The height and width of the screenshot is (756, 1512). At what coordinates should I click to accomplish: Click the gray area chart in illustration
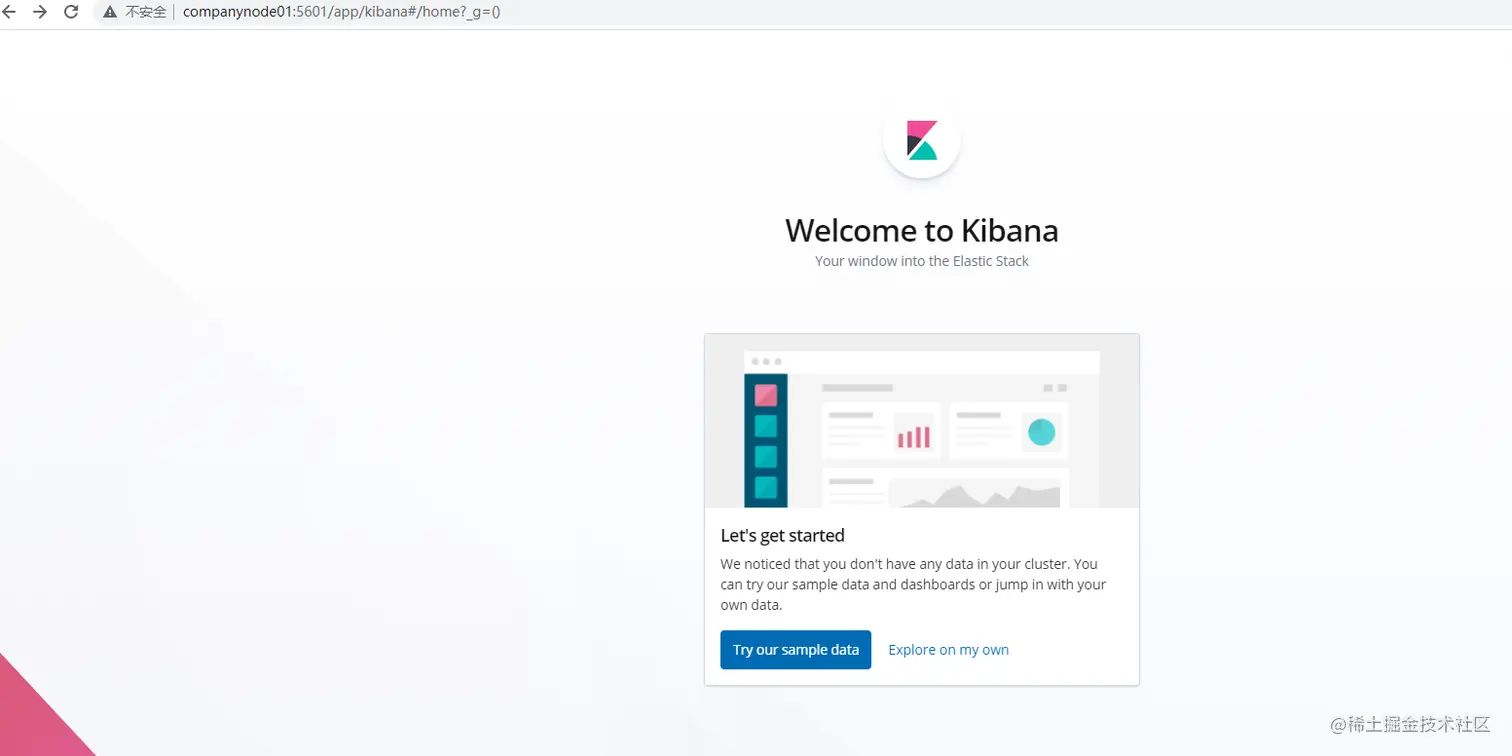(x=973, y=495)
